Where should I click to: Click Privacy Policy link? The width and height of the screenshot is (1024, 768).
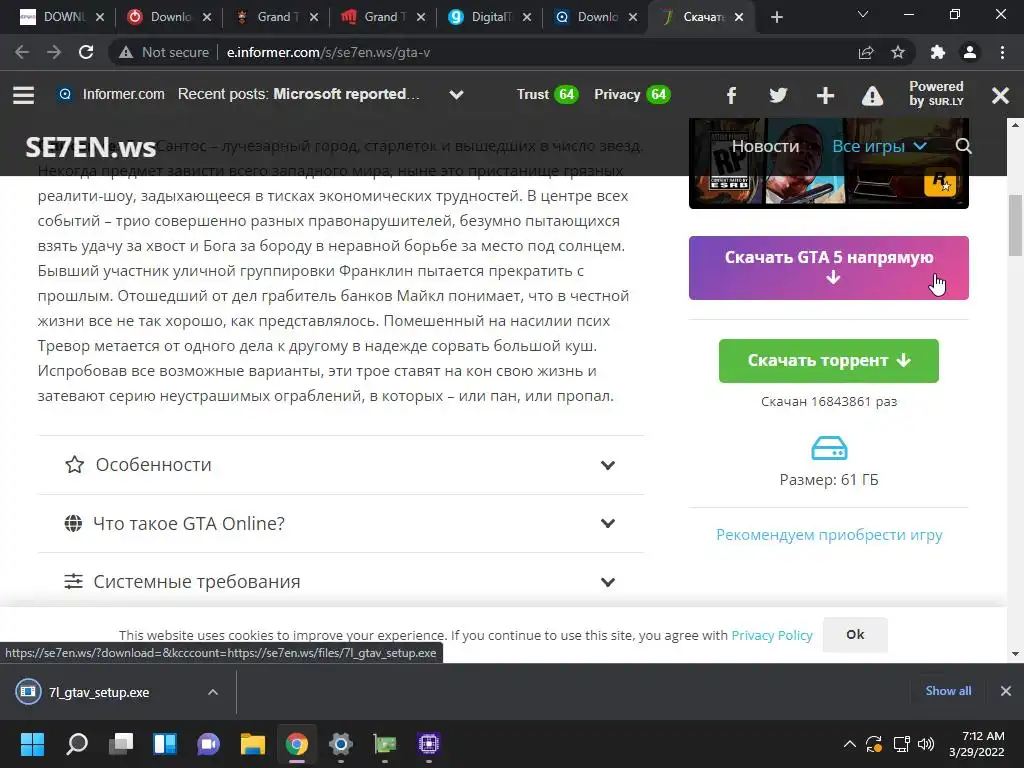pyautogui.click(x=772, y=635)
